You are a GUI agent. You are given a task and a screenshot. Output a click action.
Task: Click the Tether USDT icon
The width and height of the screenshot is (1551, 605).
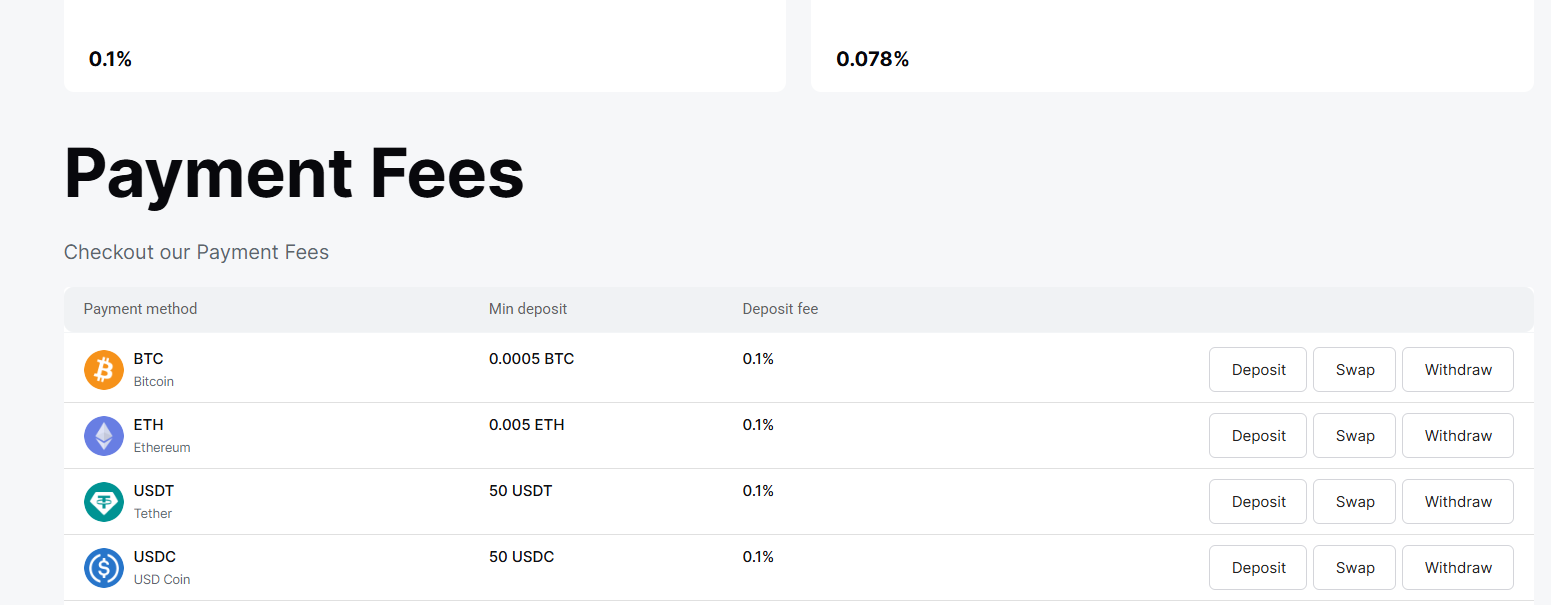click(104, 502)
